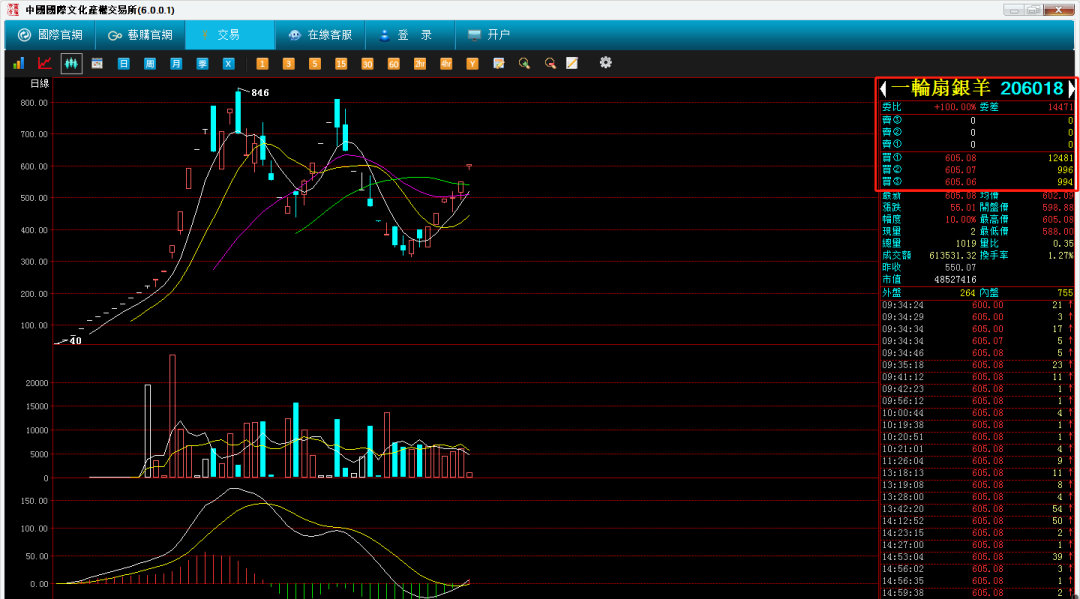The image size is (1080, 599).
Task: Switch to monthly period (月) chart
Action: tap(176, 63)
